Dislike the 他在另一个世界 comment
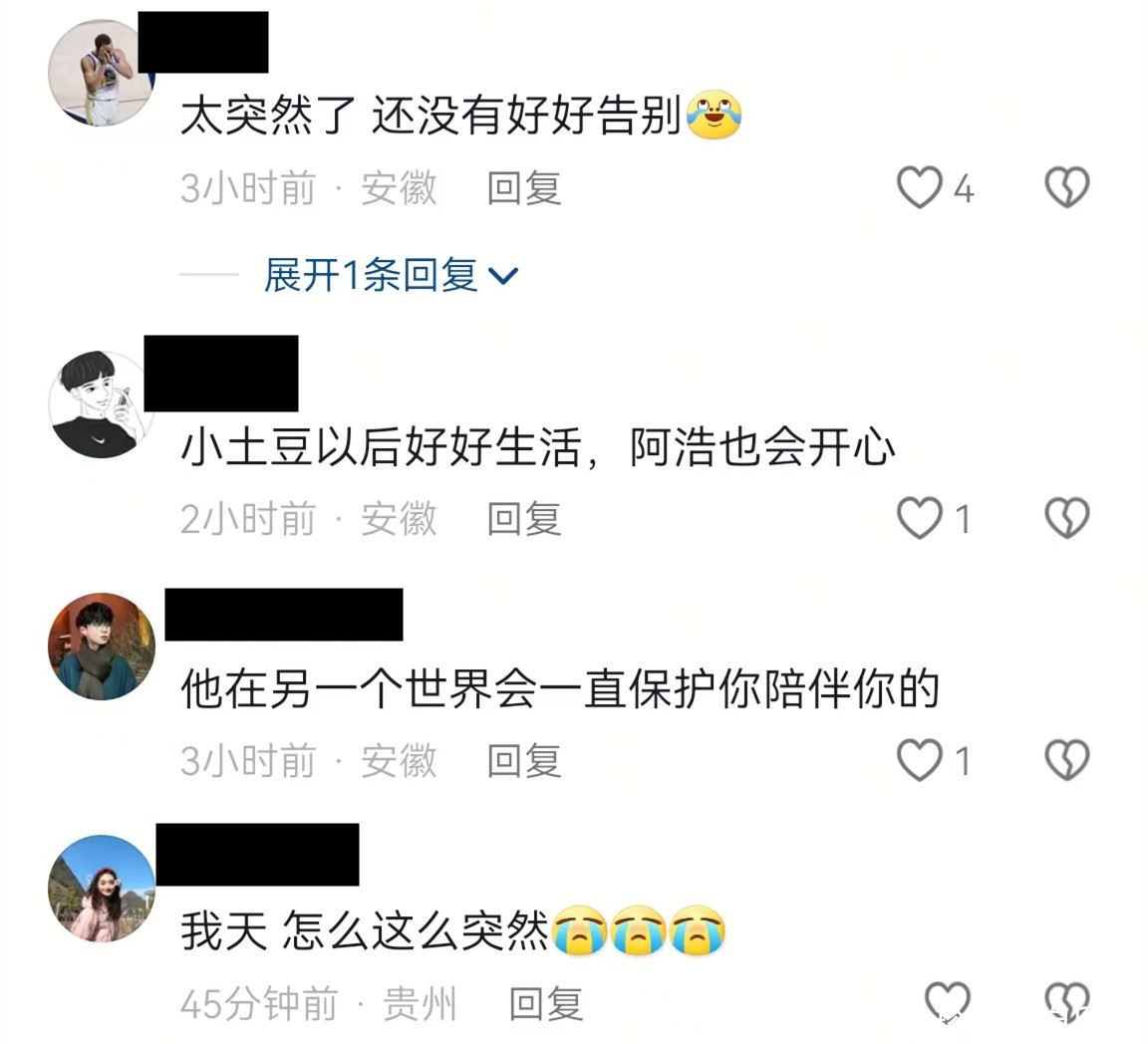Image resolution: width=1148 pixels, height=1044 pixels. [x=1066, y=760]
